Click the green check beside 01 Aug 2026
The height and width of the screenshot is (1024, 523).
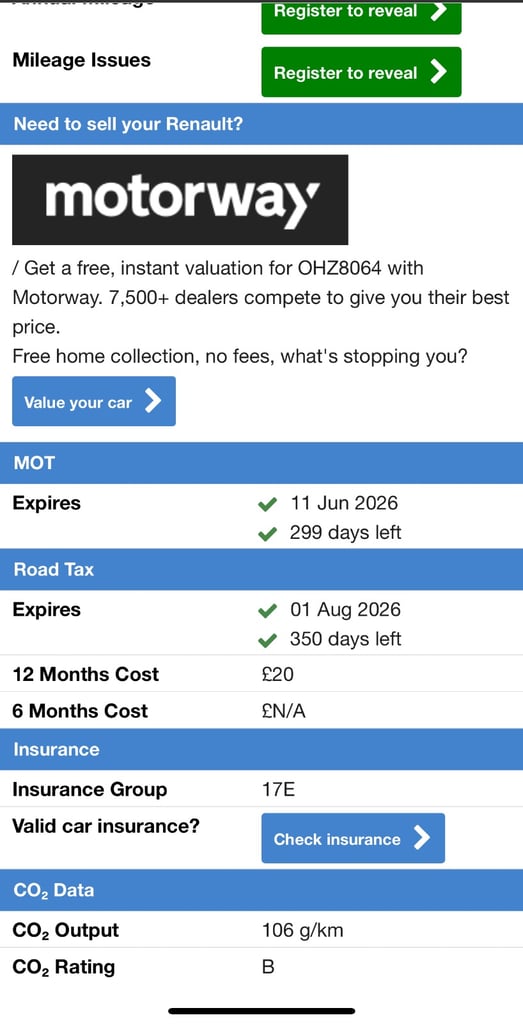click(x=267, y=611)
